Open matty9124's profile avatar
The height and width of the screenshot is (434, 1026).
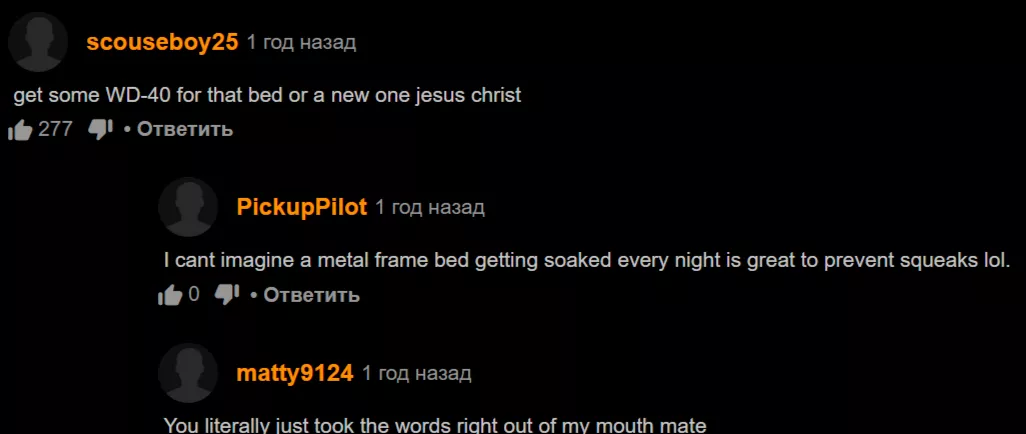[188, 373]
